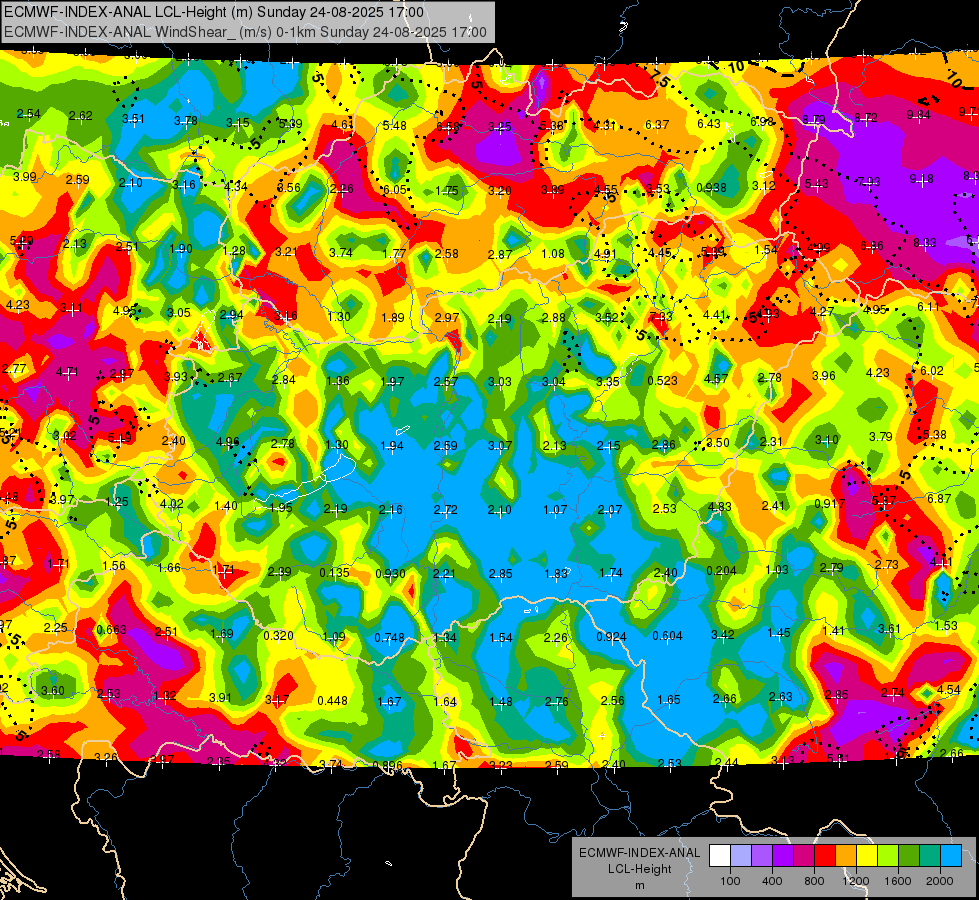Click the white swatch in LCL-Height legend
The height and width of the screenshot is (900, 979).
(720, 856)
